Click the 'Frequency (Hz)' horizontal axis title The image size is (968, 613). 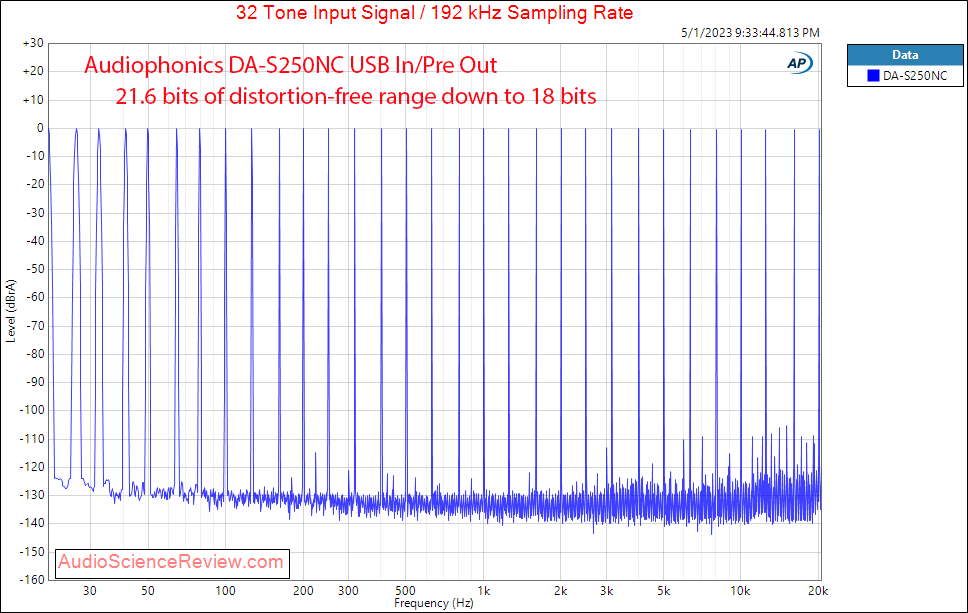(x=433, y=603)
